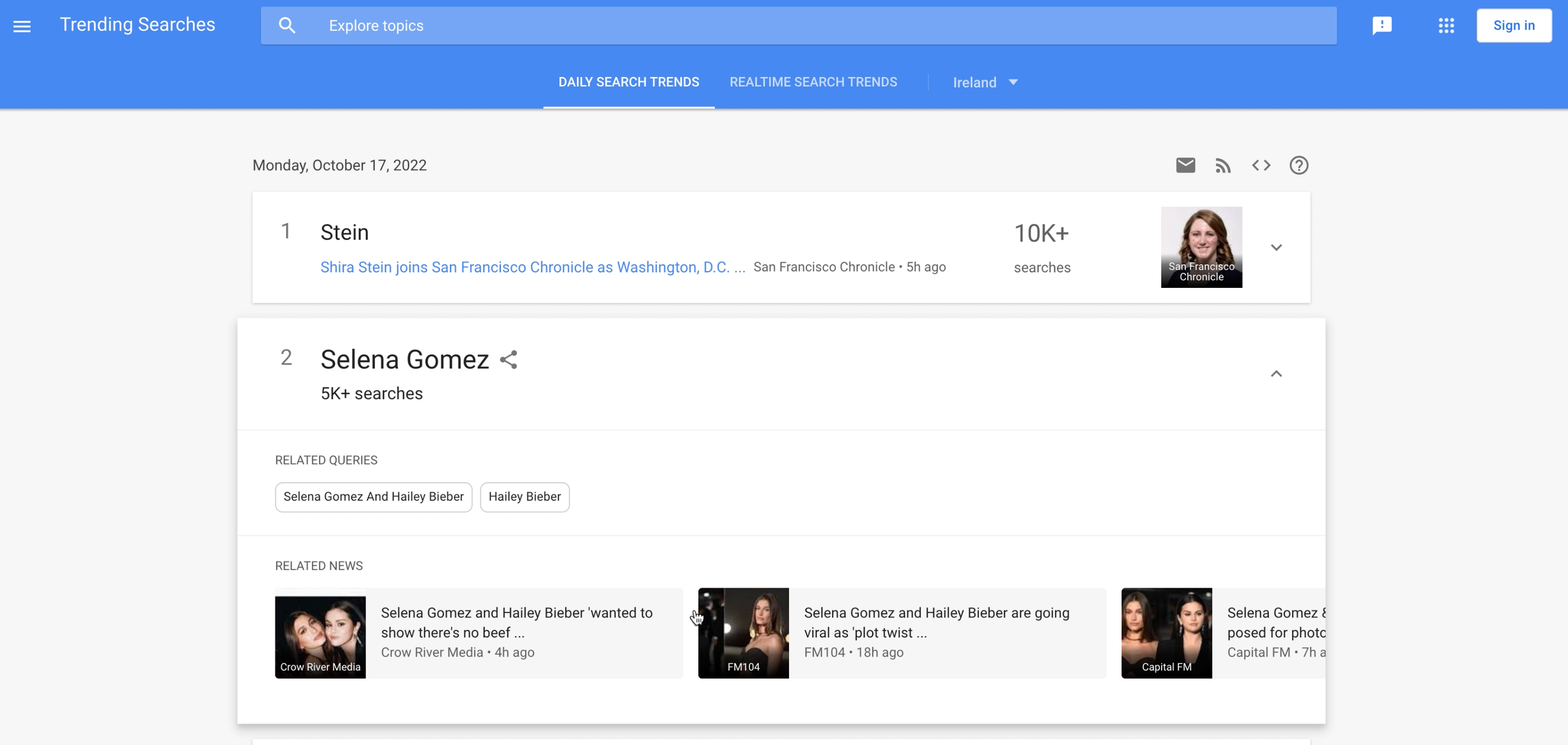This screenshot has width=1568, height=745.
Task: Click the Sign in button
Action: coord(1513,26)
